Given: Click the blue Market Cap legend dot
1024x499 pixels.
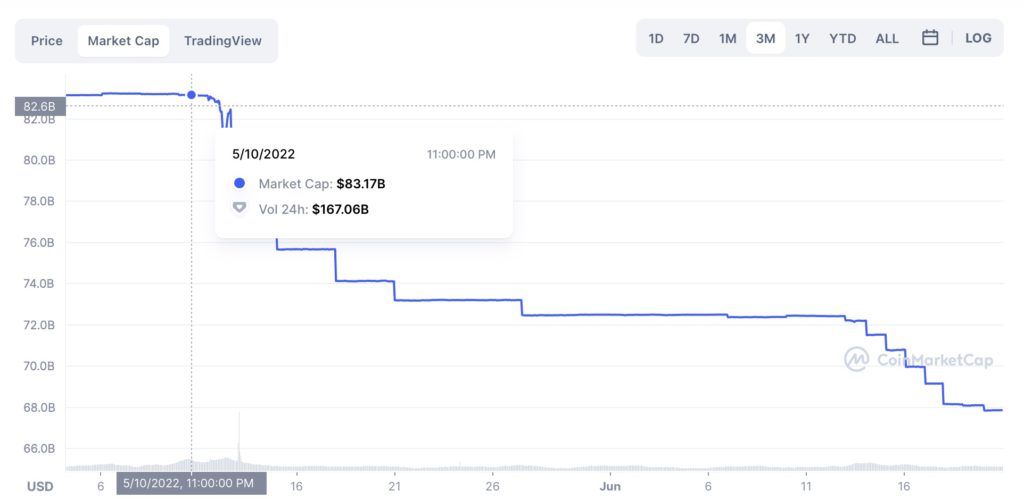Looking at the screenshot, I should click(x=239, y=184).
